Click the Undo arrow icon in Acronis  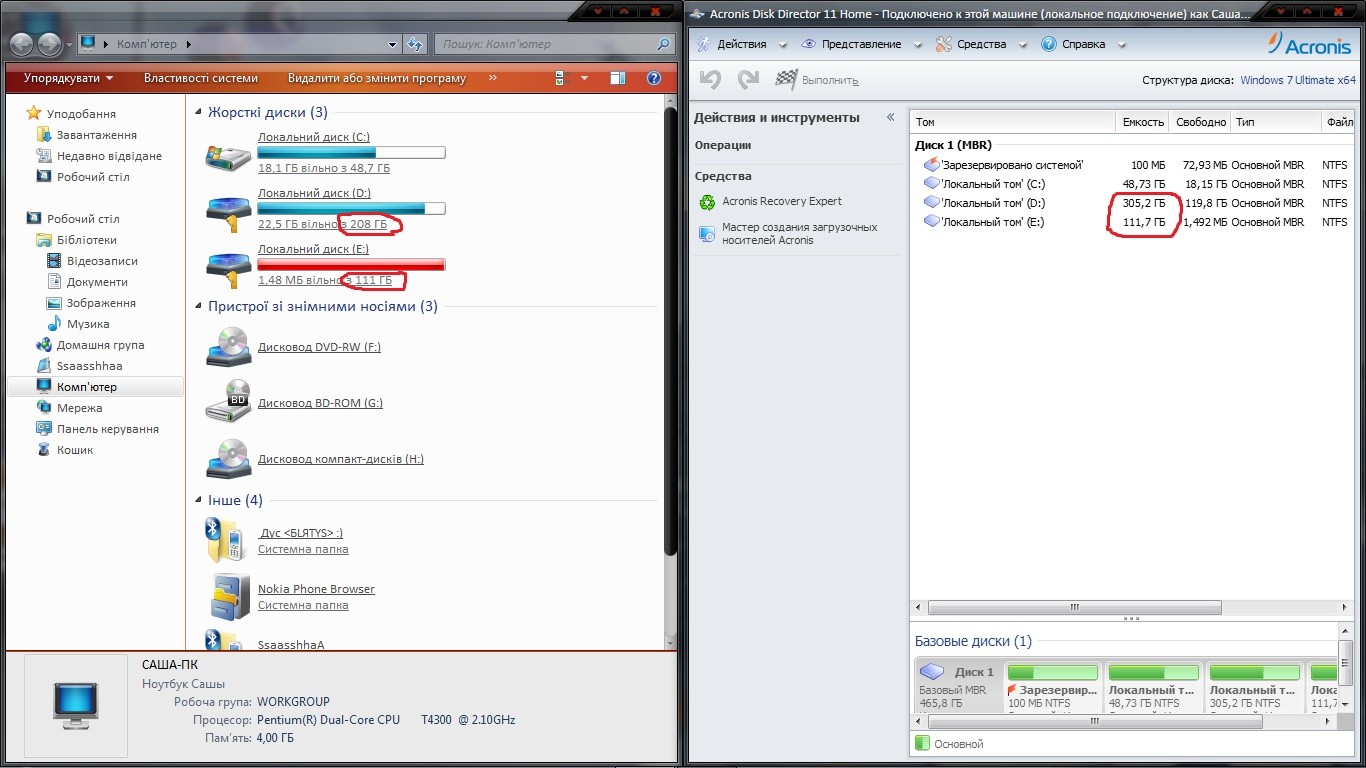pos(710,80)
